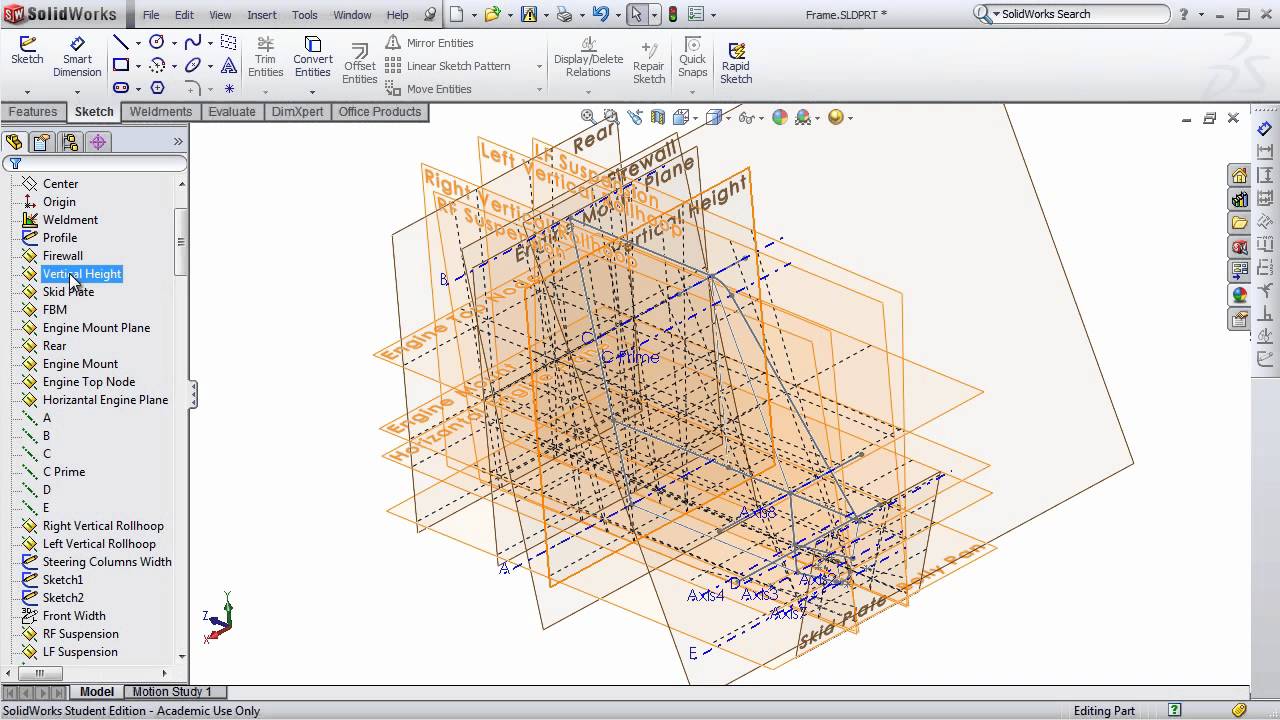This screenshot has height=720, width=1280.
Task: Open the Line tool dropdown arrow
Action: point(137,43)
